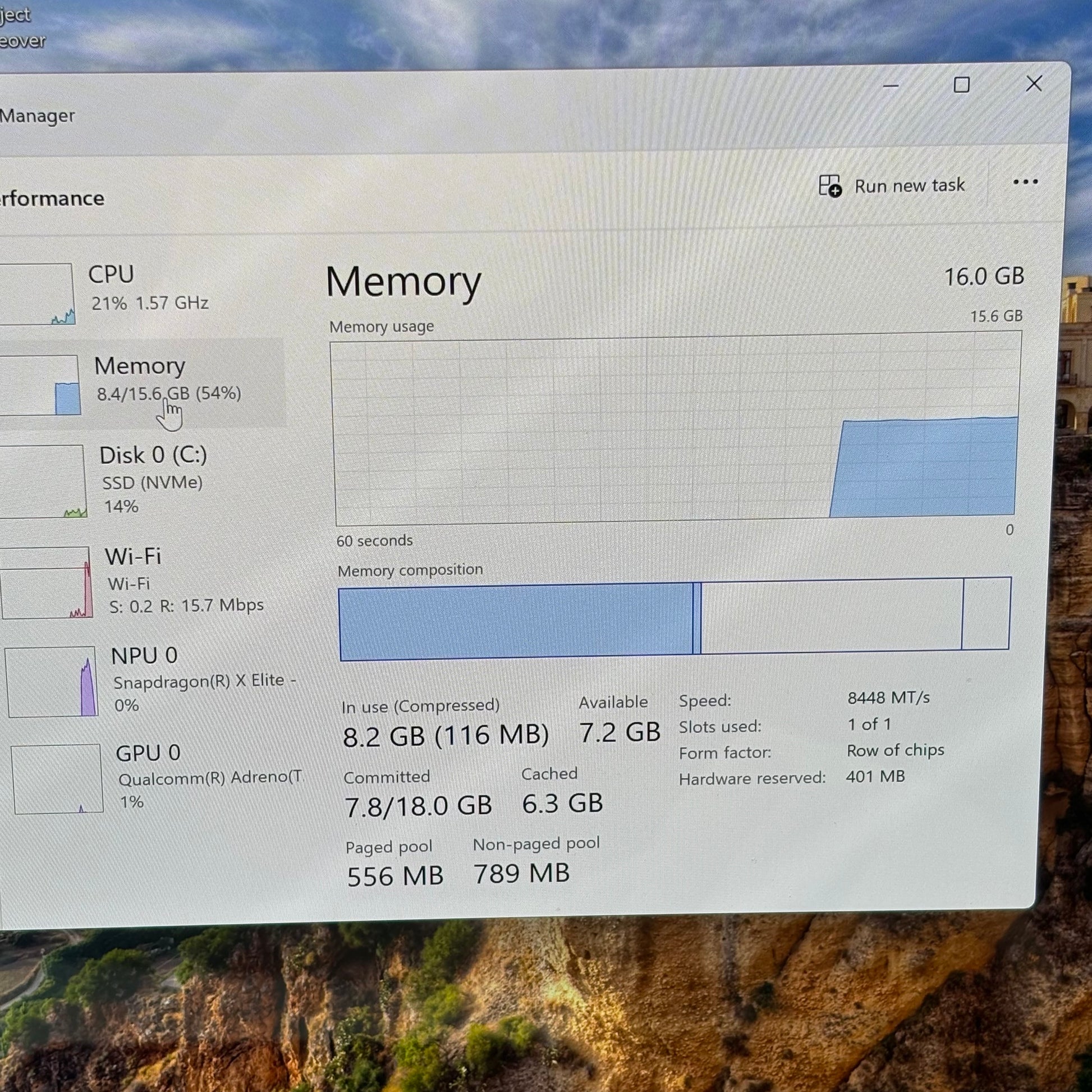
Task: Click the Run new task icon
Action: click(x=830, y=186)
